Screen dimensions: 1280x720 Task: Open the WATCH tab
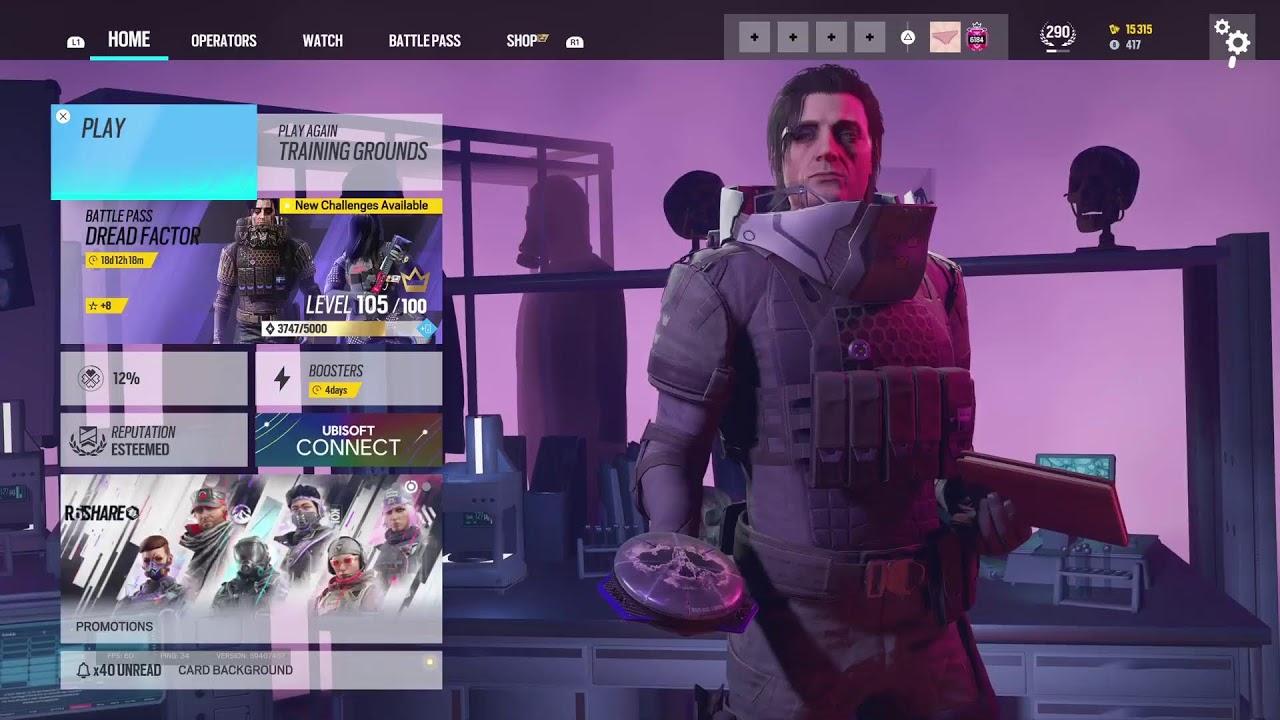tap(322, 41)
